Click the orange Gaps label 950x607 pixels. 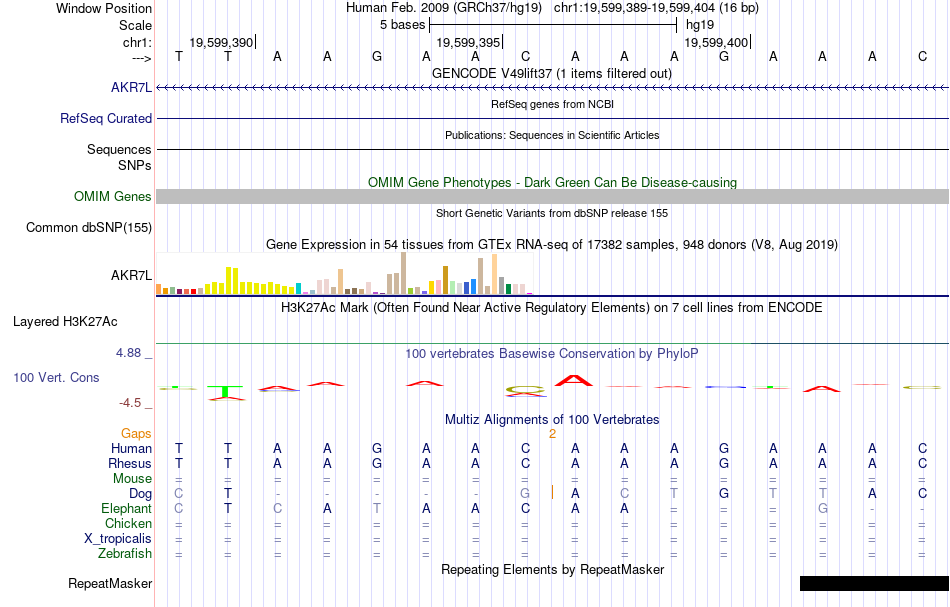136,433
